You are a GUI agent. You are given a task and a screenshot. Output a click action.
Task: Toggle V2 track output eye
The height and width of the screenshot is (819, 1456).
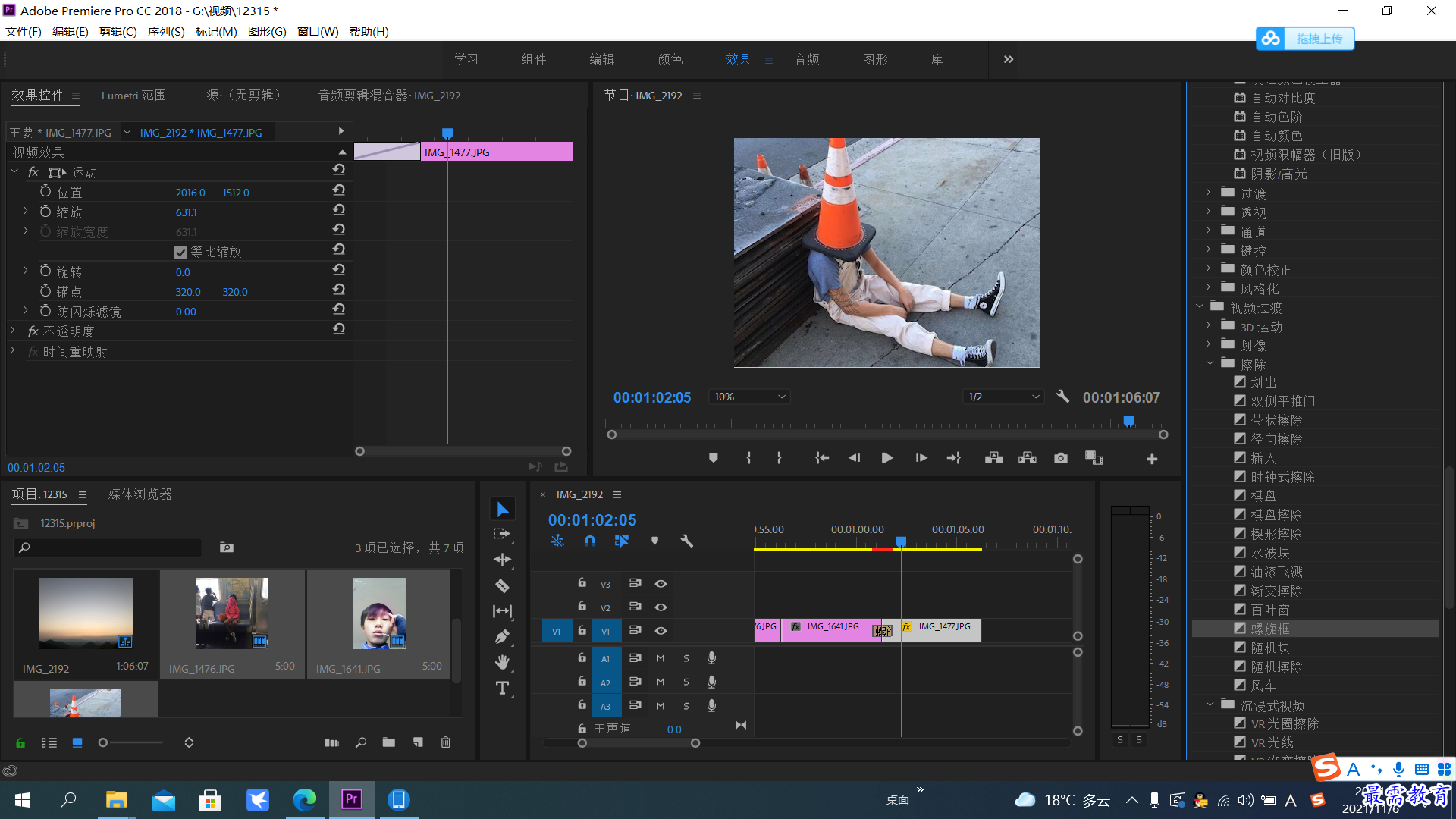coord(661,607)
